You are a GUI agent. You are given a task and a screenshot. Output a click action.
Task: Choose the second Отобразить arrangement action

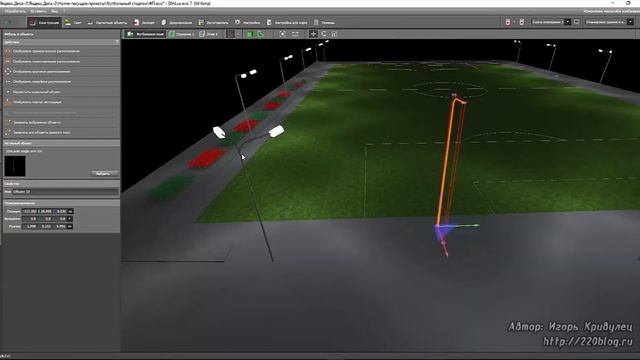coord(61,61)
